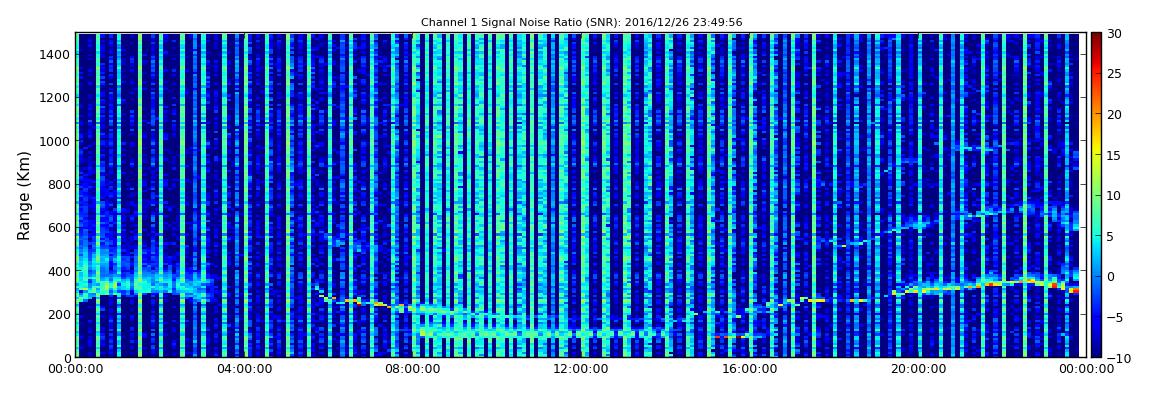Click the 400 range axis tick label

coord(59,271)
